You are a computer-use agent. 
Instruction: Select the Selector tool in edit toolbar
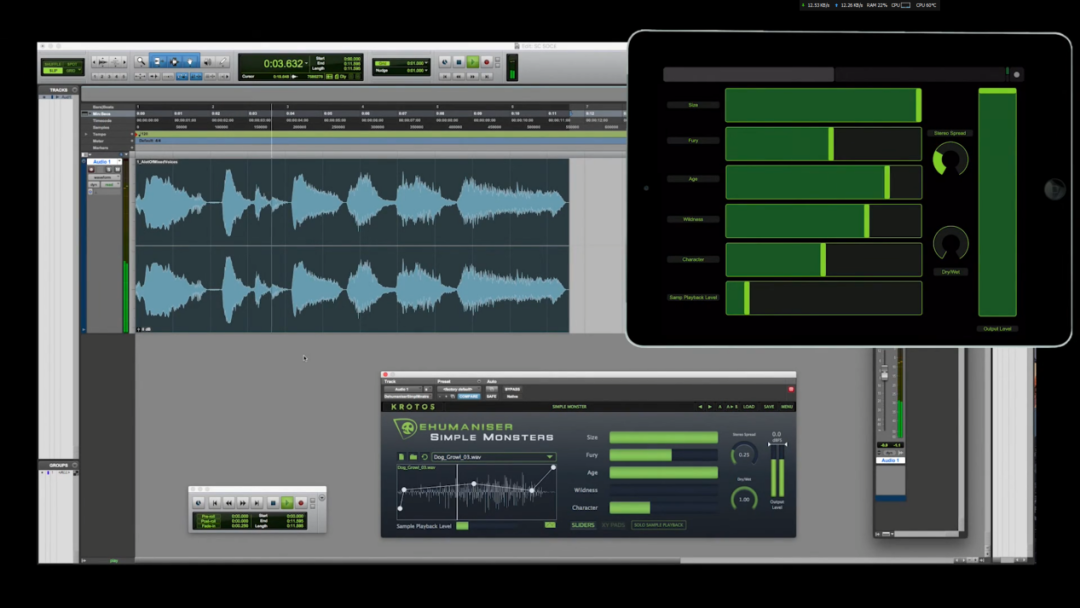174,61
